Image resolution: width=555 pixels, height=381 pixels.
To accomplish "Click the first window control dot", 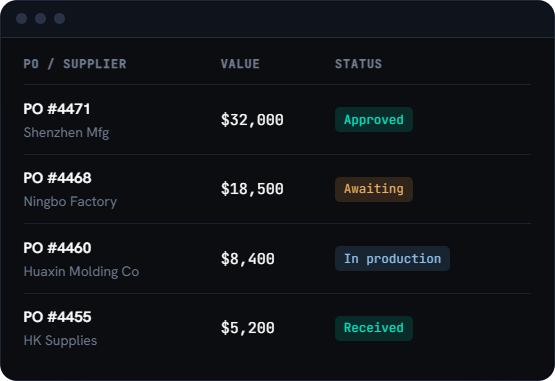I will pyautogui.click(x=22, y=18).
